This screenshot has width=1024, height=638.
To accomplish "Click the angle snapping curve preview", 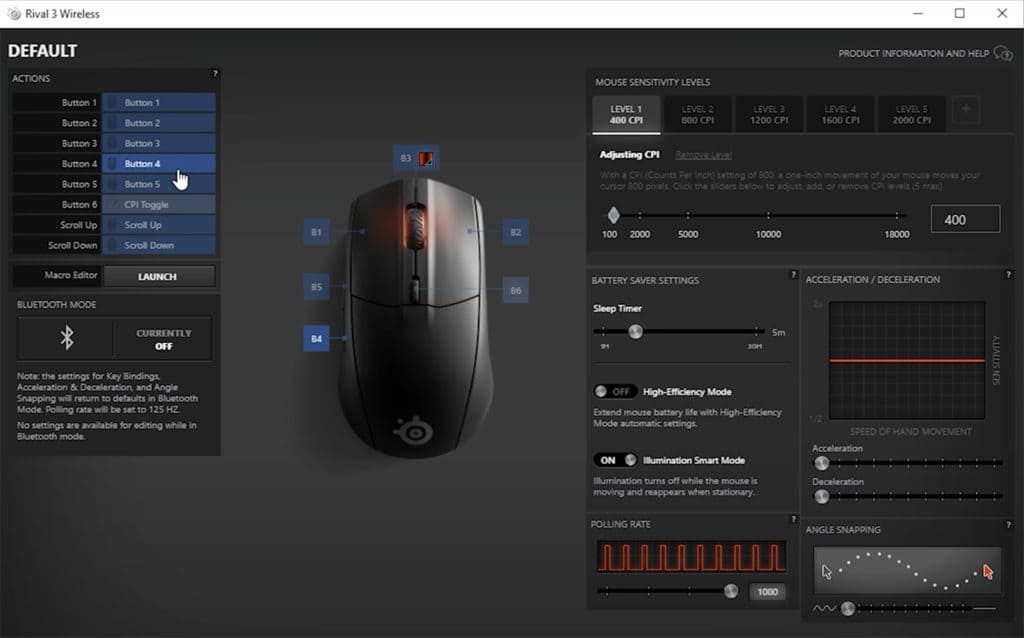I will tap(907, 571).
